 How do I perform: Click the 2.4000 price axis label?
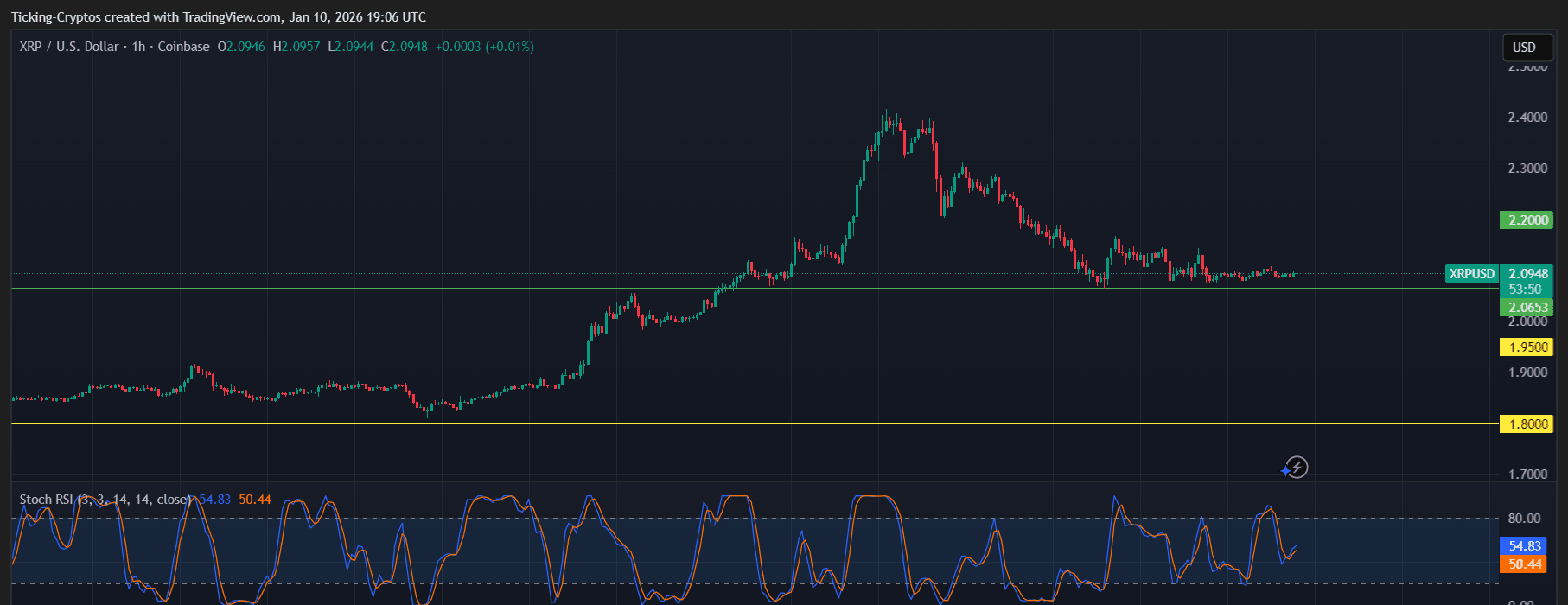[x=1527, y=118]
